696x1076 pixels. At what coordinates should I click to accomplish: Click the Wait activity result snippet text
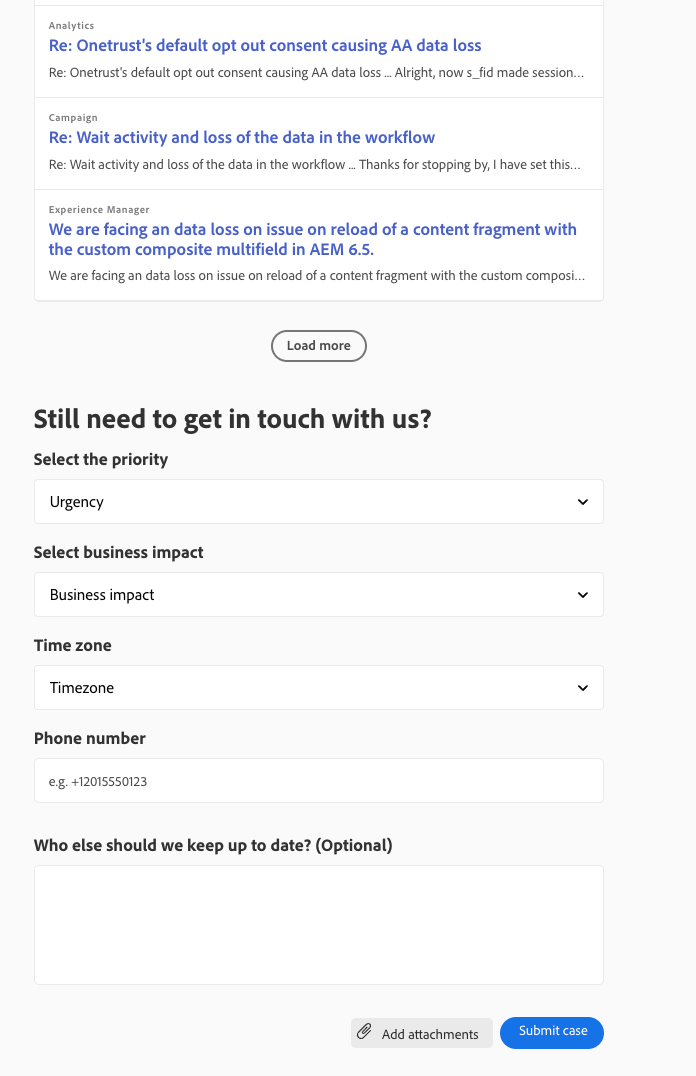click(x=314, y=165)
